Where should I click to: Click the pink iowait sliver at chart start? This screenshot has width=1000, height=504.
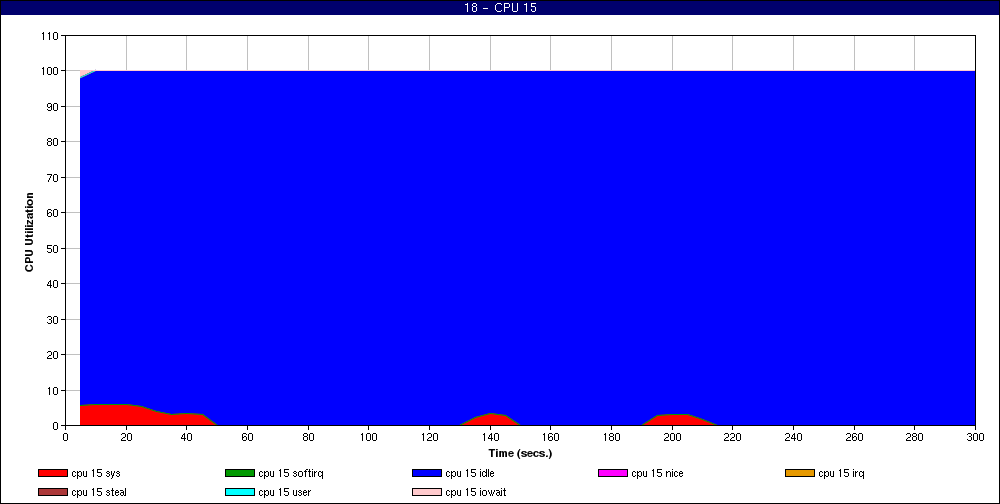pyautogui.click(x=85, y=73)
